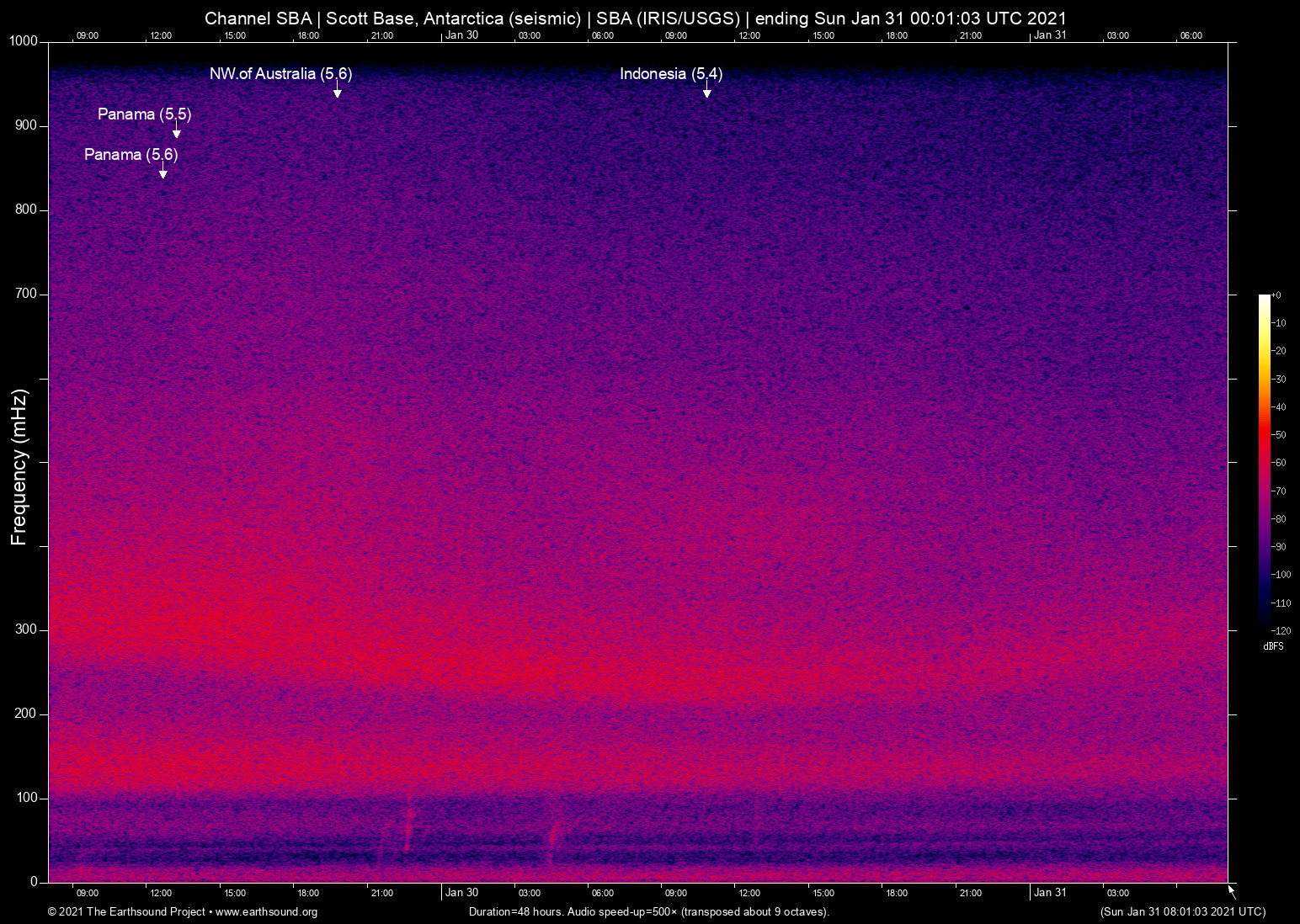Click the Jan 31 date marker on bottom axis
The height and width of the screenshot is (924, 1300).
[x=1049, y=893]
